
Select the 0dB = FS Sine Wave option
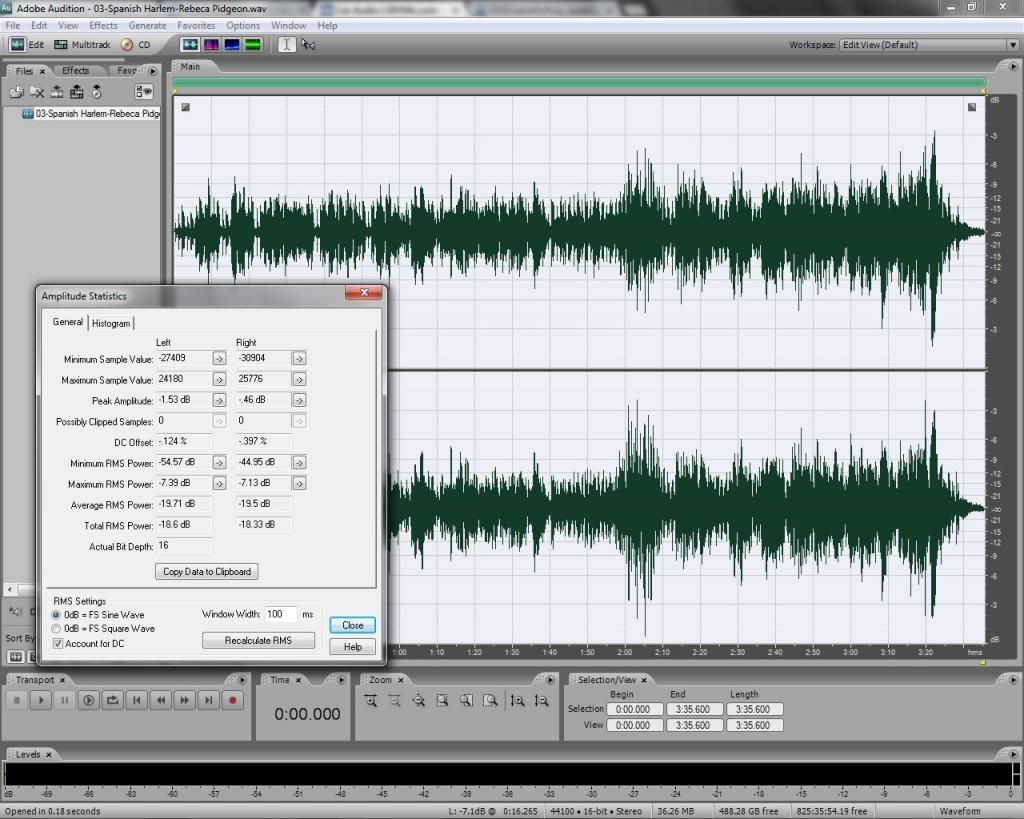(x=56, y=614)
